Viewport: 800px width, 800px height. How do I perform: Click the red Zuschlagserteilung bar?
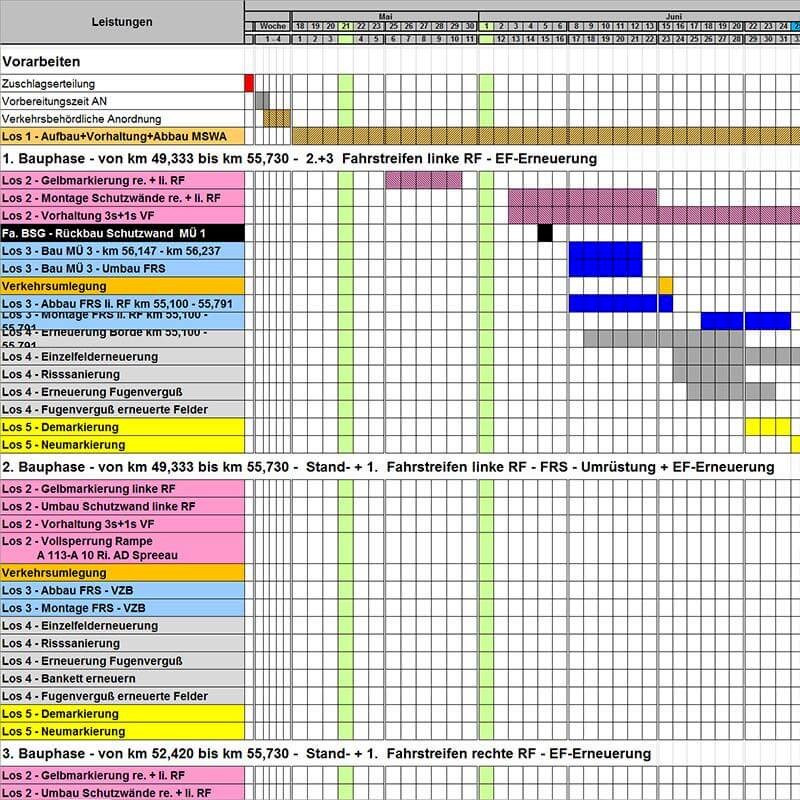(249, 83)
